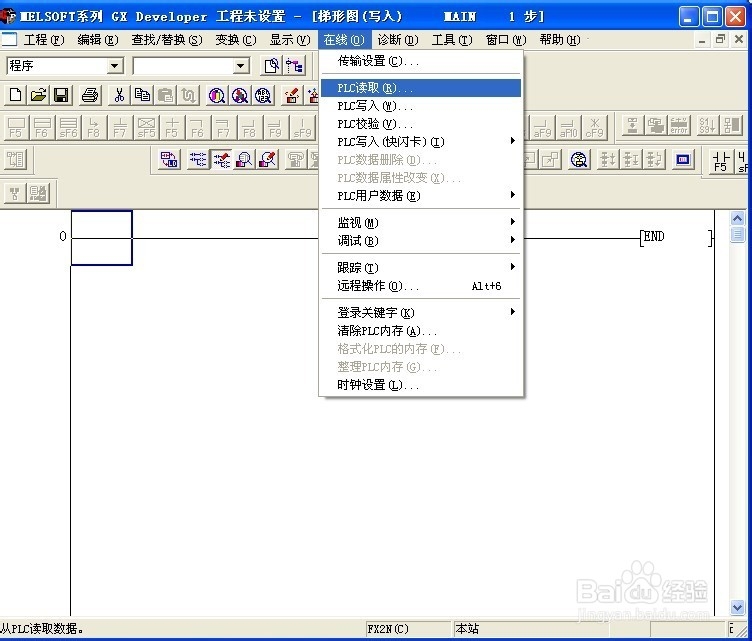Restore the inner document window
The height and width of the screenshot is (641, 752).
[x=720, y=39]
